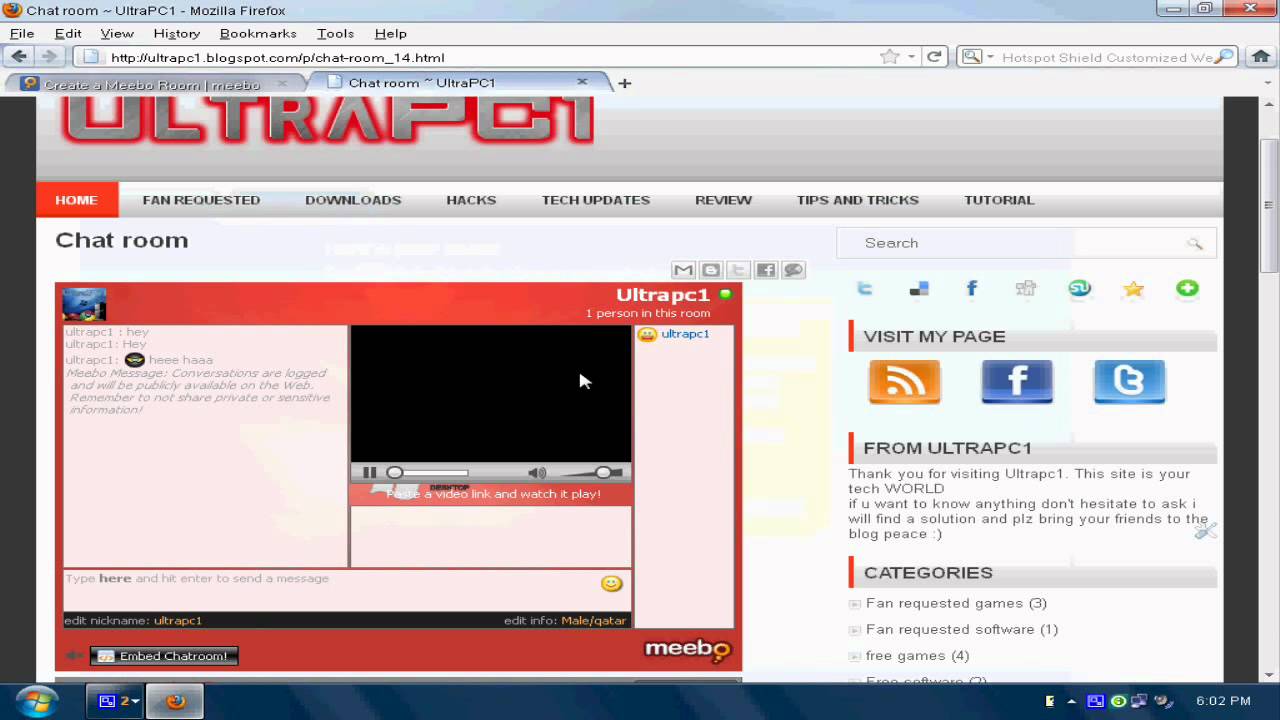
Task: Pause the Meebo video player
Action: point(370,473)
